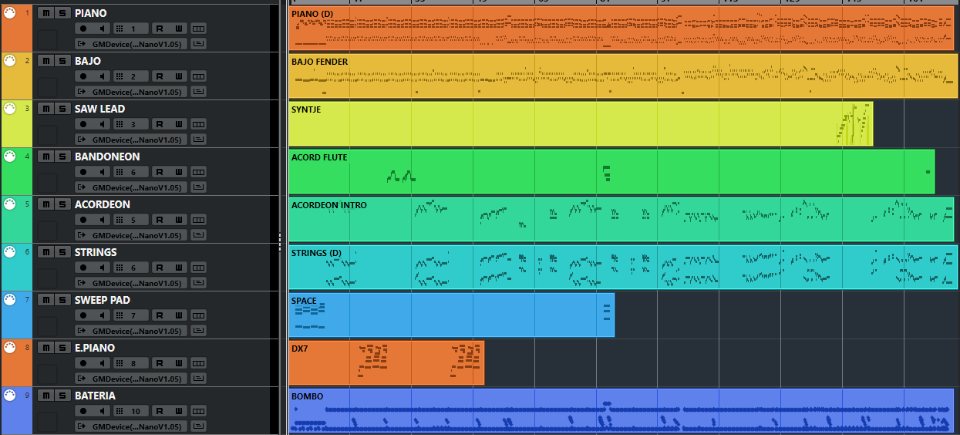Image resolution: width=960 pixels, height=435 pixels.
Task: Select the SAW LEAD track name
Action: [x=100, y=108]
